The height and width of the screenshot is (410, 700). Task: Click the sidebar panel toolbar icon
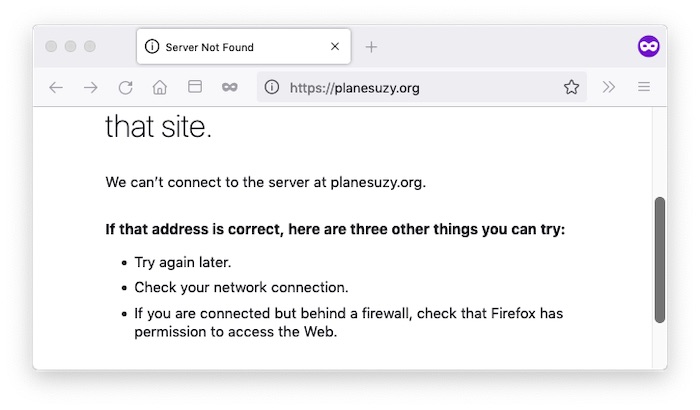(x=195, y=87)
